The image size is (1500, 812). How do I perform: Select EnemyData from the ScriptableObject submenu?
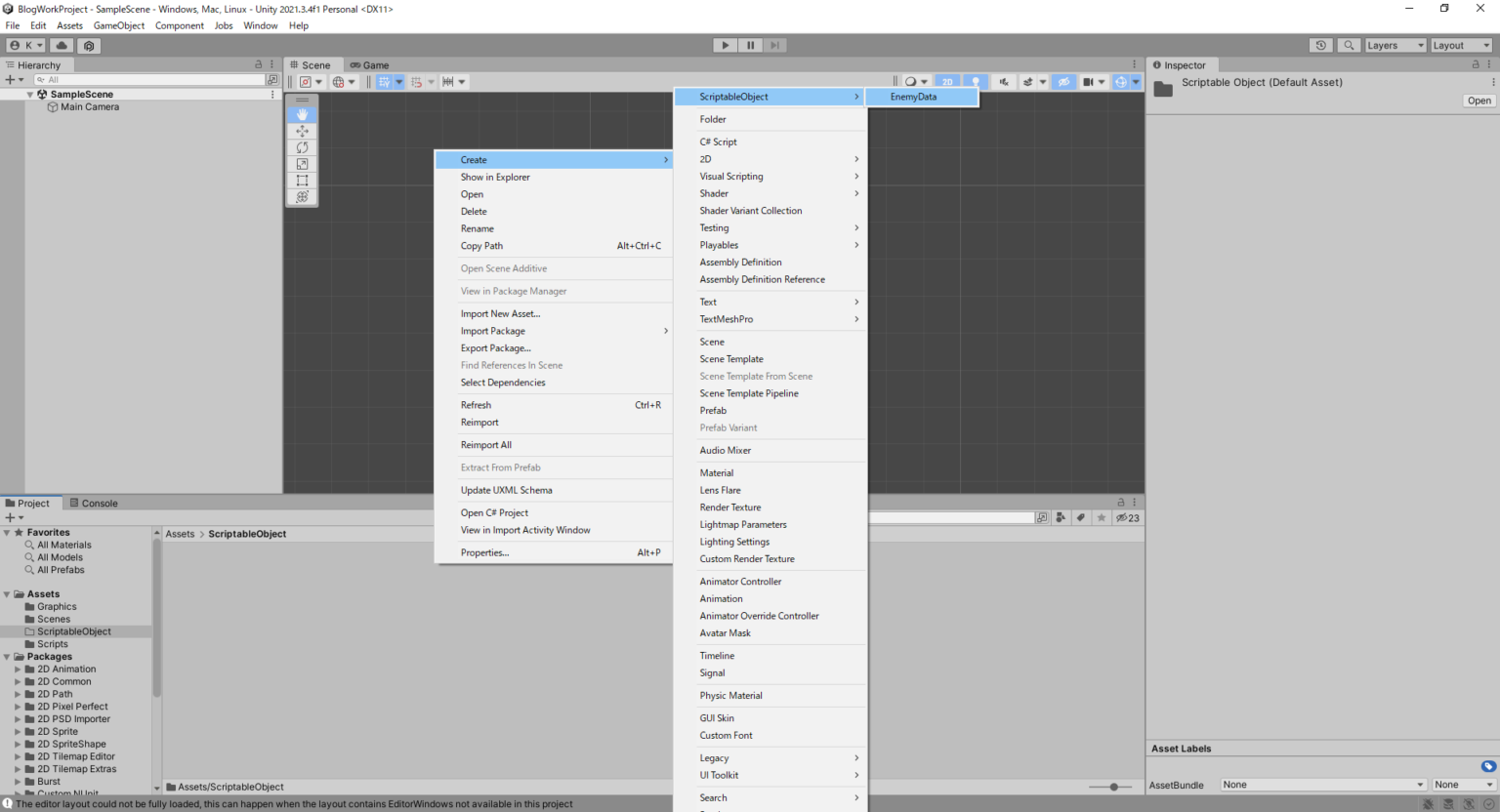tap(922, 97)
